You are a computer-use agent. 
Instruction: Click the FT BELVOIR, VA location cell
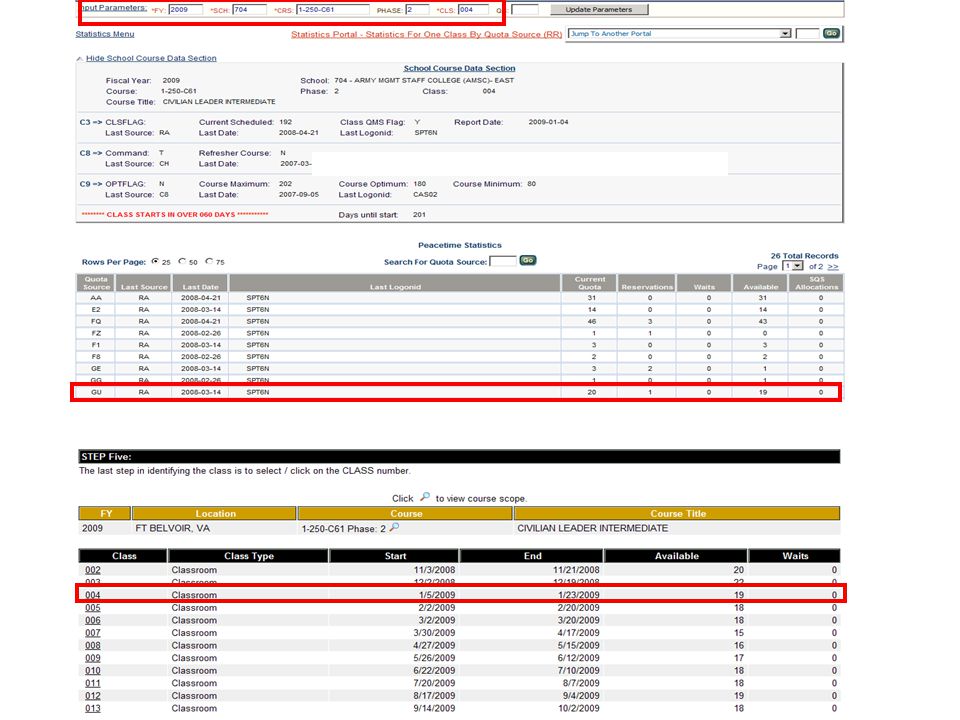(x=173, y=528)
